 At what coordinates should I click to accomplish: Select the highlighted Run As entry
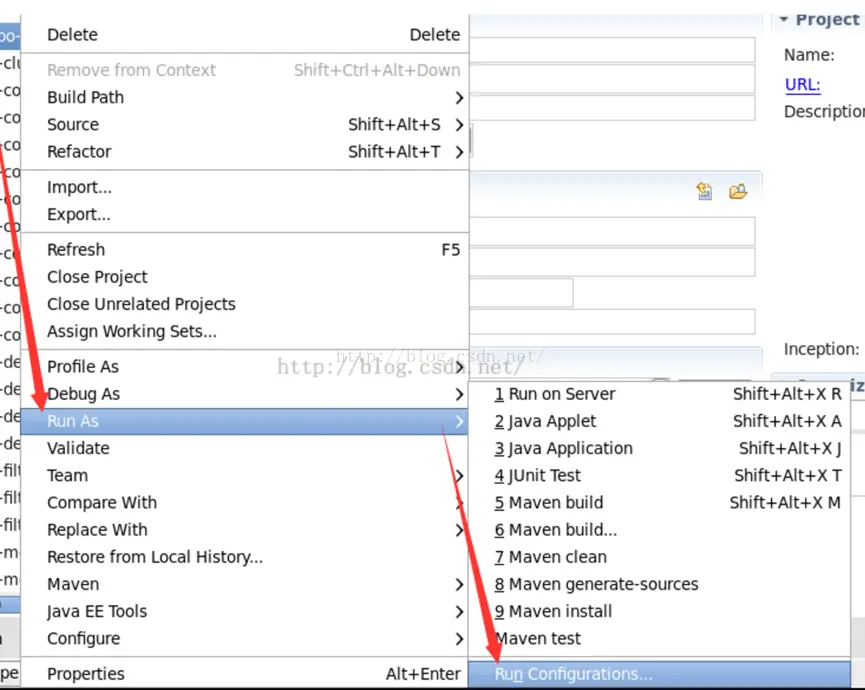245,421
